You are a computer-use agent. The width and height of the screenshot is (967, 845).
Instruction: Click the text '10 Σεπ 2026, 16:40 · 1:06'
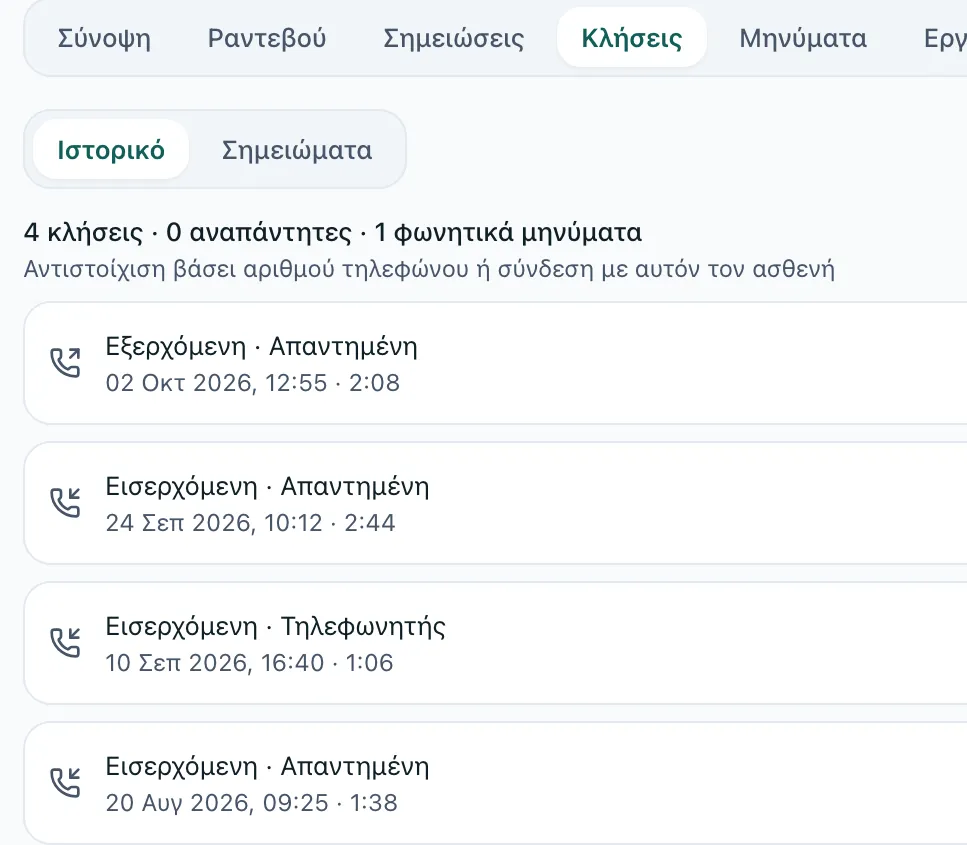click(x=249, y=663)
